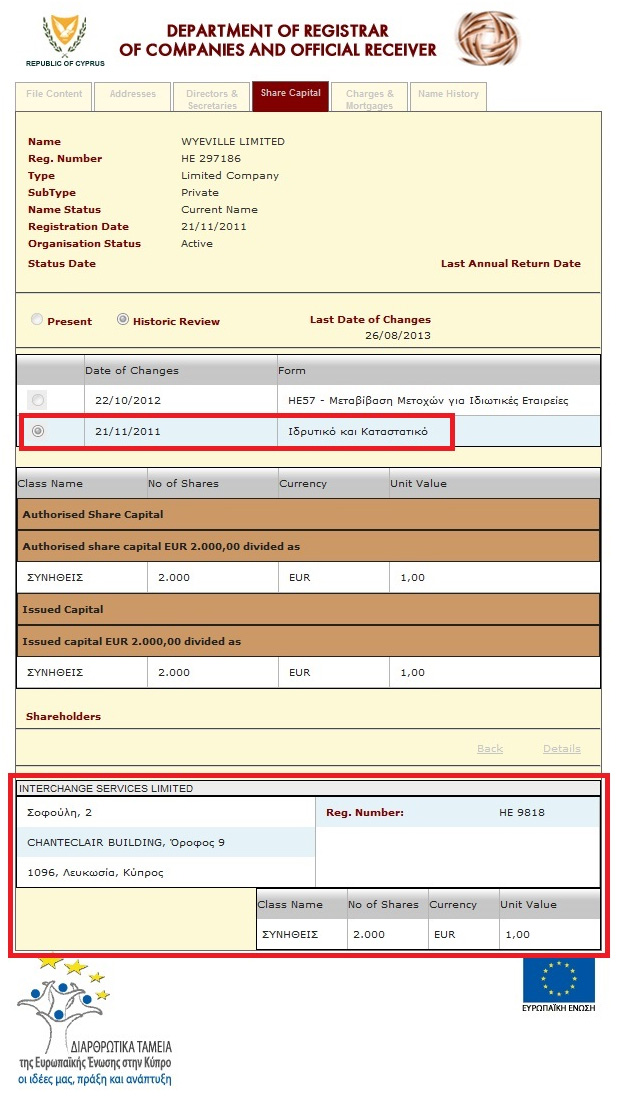The width and height of the screenshot is (618, 1108).
Task: Open the Directors & Secretaries tab
Action: pos(212,98)
